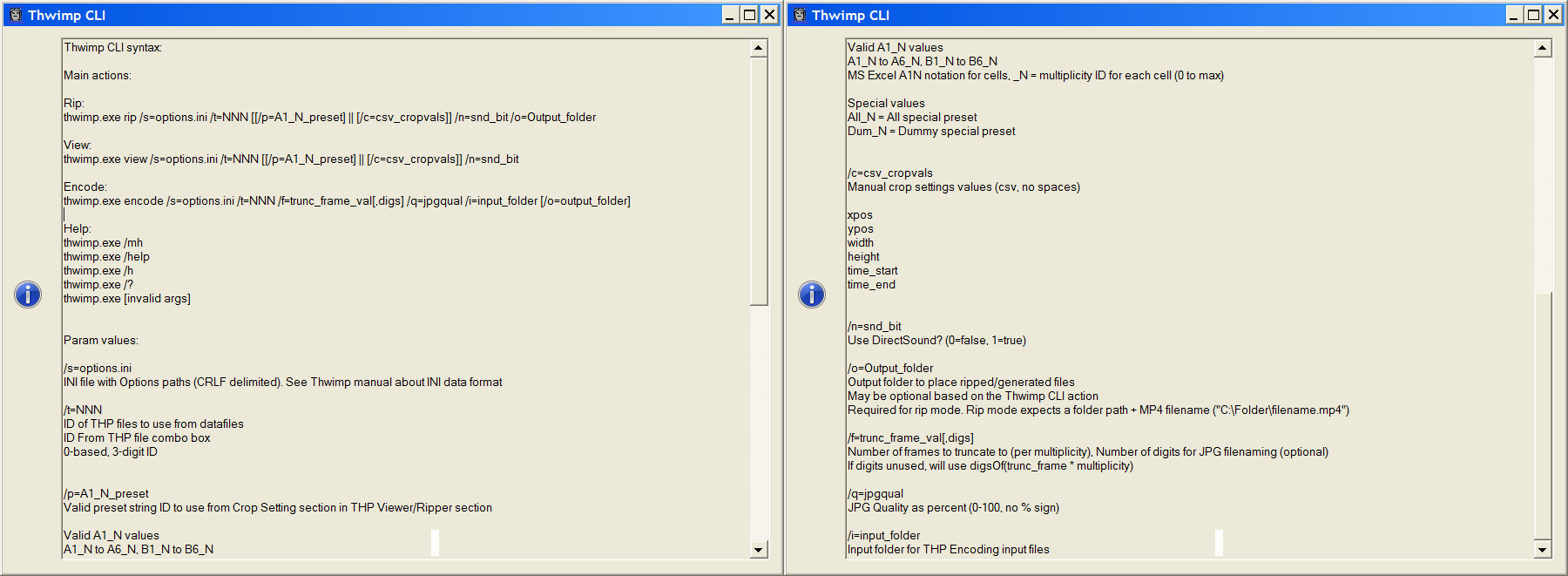This screenshot has height=576, width=1568.
Task: Click "Valid A1_N values" in left window
Action: coord(112,536)
